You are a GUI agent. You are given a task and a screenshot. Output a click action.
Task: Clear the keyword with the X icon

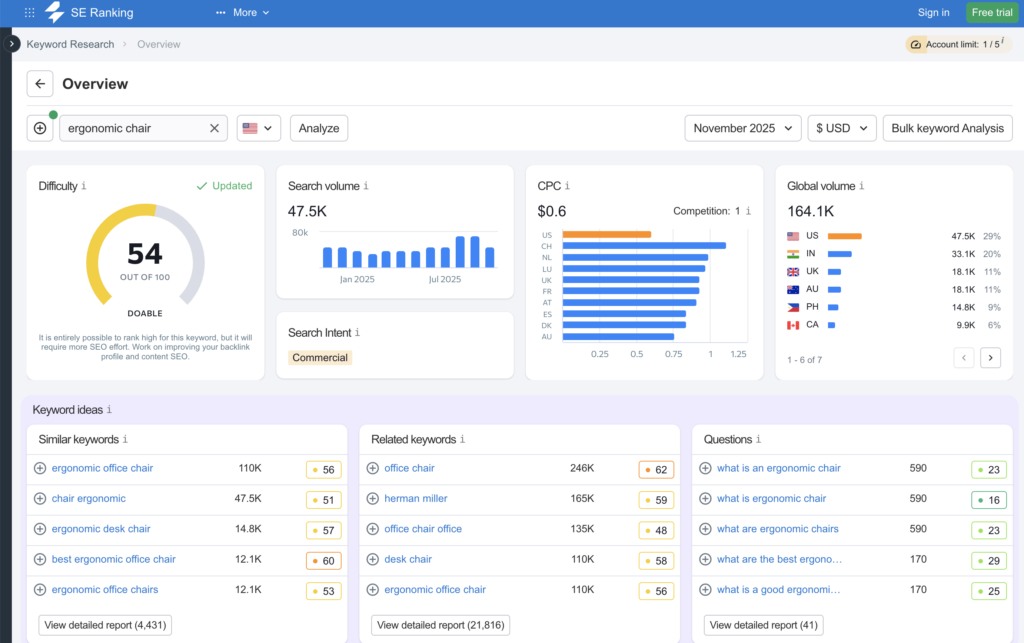coord(214,128)
